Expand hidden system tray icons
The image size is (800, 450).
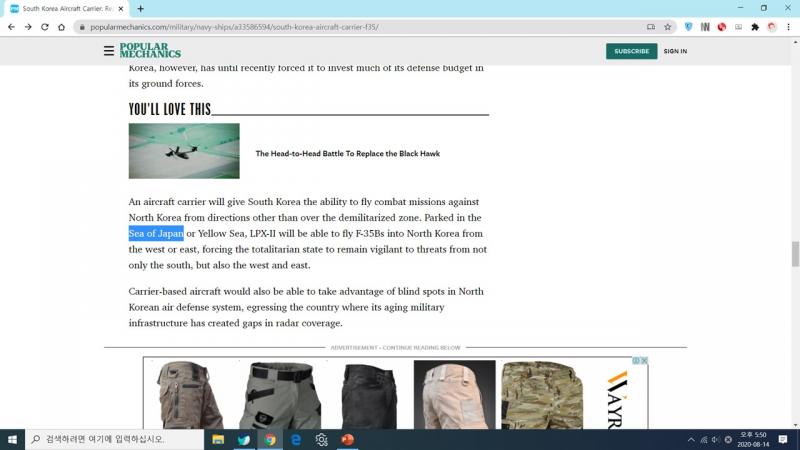pos(690,440)
